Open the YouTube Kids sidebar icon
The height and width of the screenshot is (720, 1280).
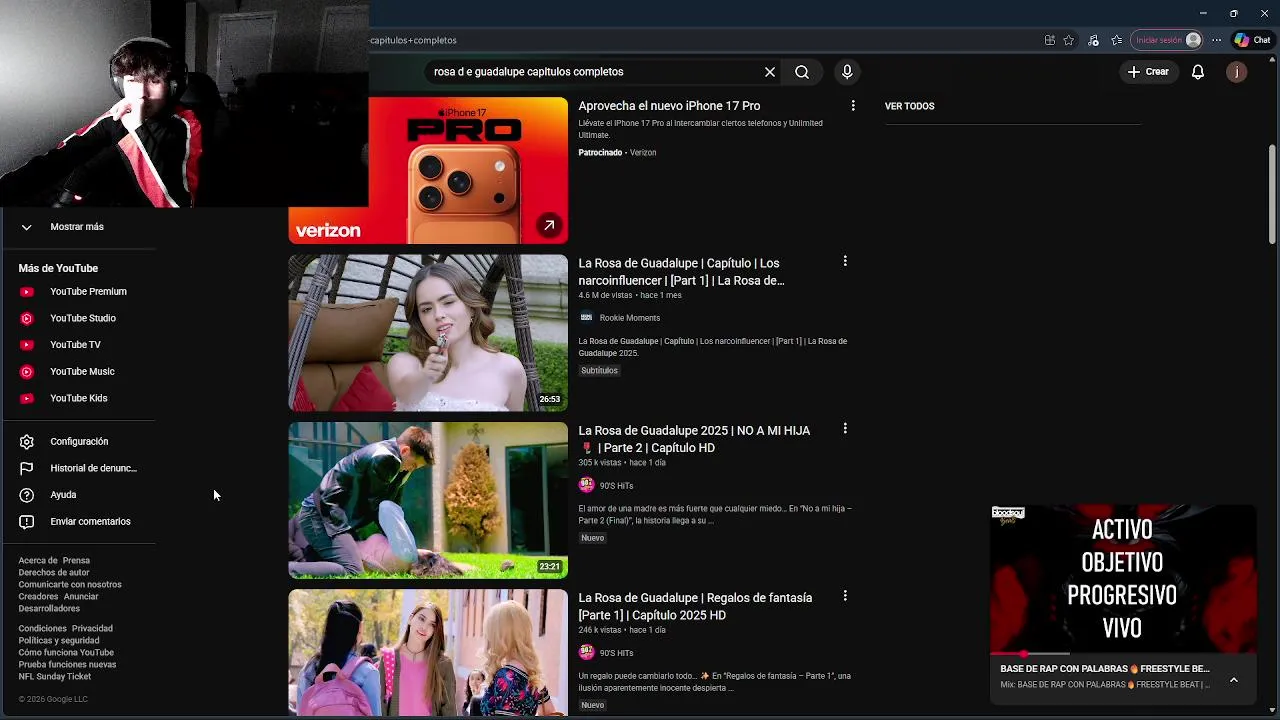tap(27, 398)
